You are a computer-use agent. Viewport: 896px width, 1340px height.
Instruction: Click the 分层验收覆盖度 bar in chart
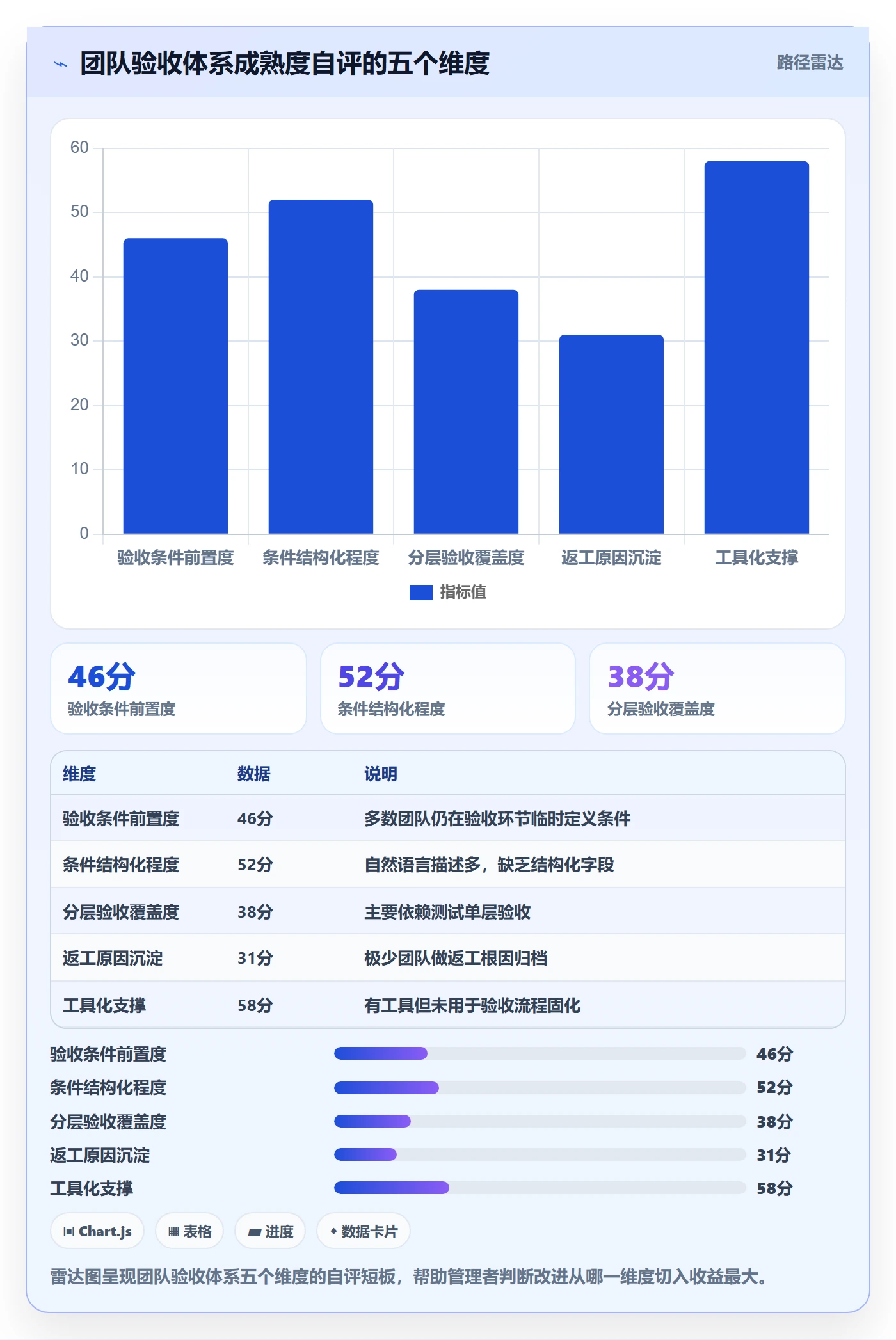pyautogui.click(x=466, y=411)
